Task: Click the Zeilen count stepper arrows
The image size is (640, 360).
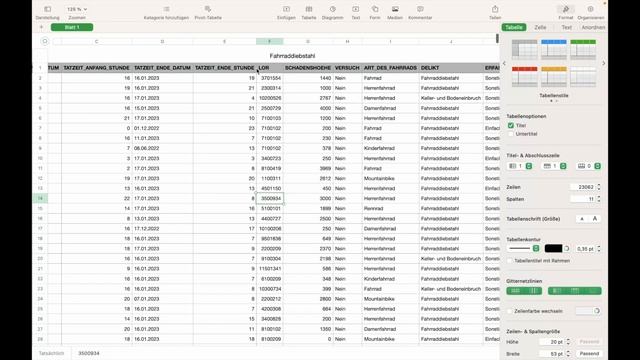Action: pos(599,187)
